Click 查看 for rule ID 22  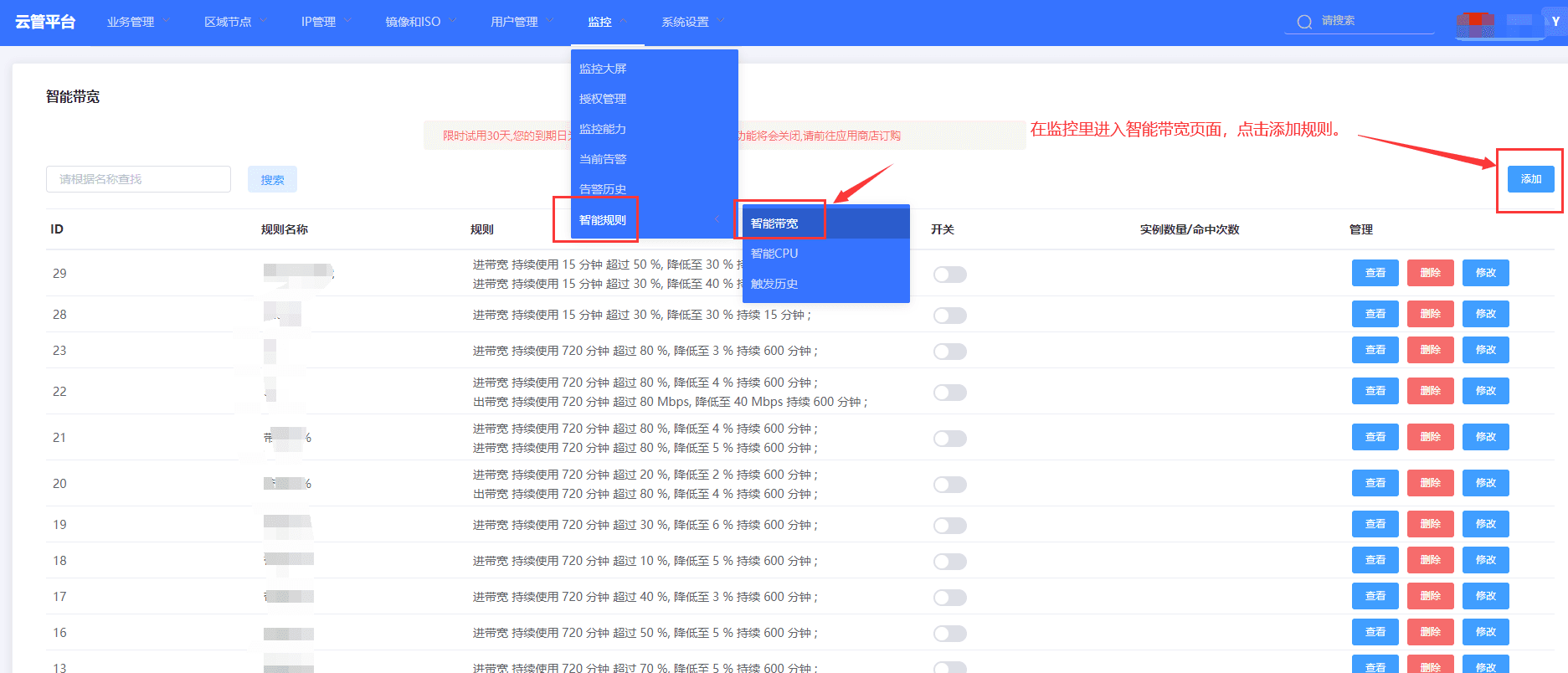point(1375,391)
